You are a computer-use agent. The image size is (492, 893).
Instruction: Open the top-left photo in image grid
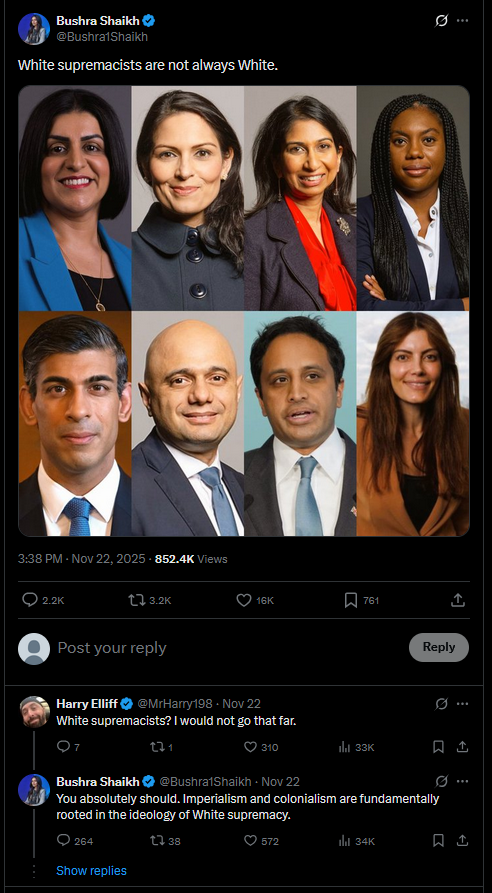[75, 198]
